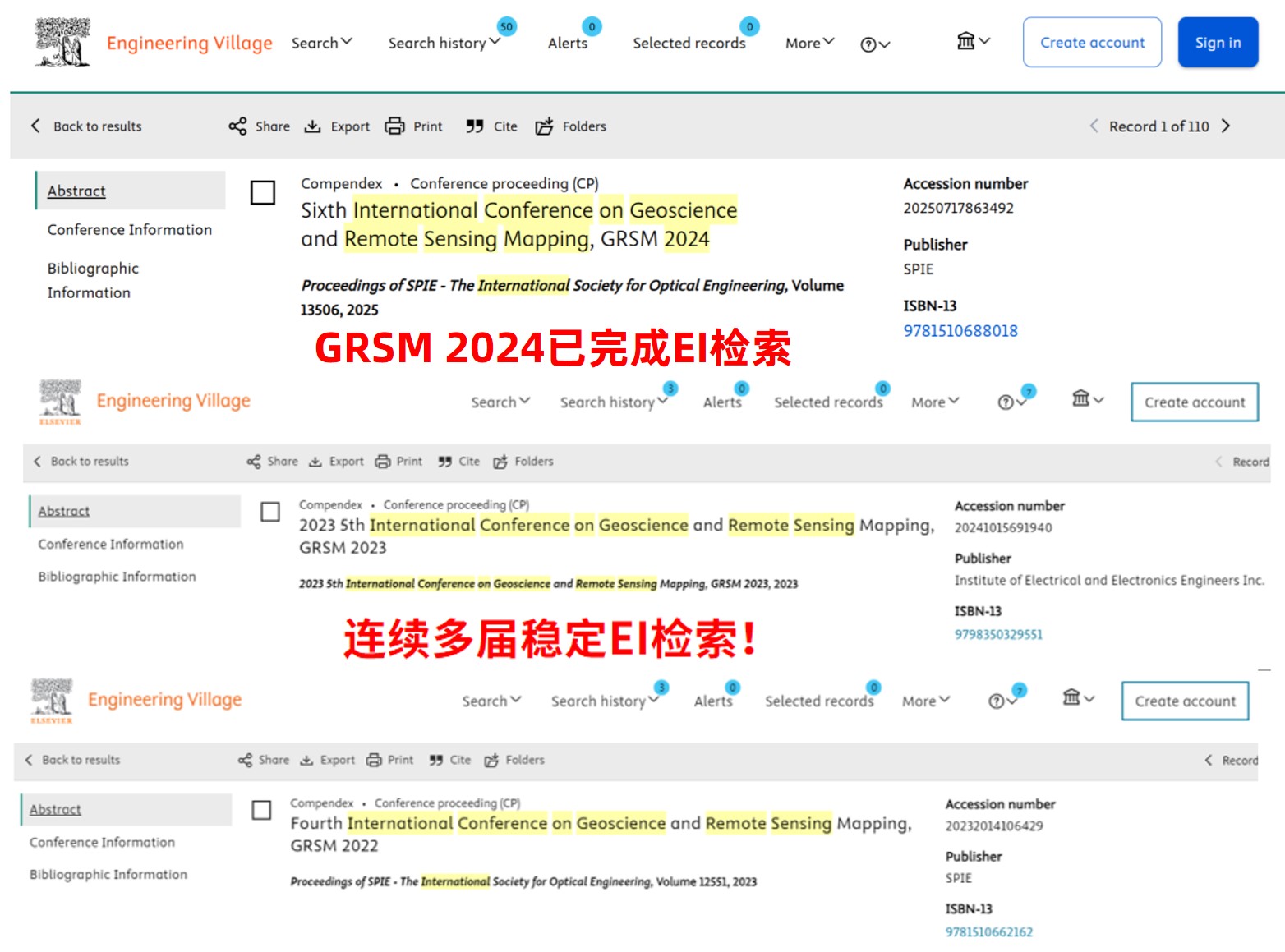This screenshot has width=1285, height=952.
Task: Open ISBN link 9798350329551
Action: 998,635
